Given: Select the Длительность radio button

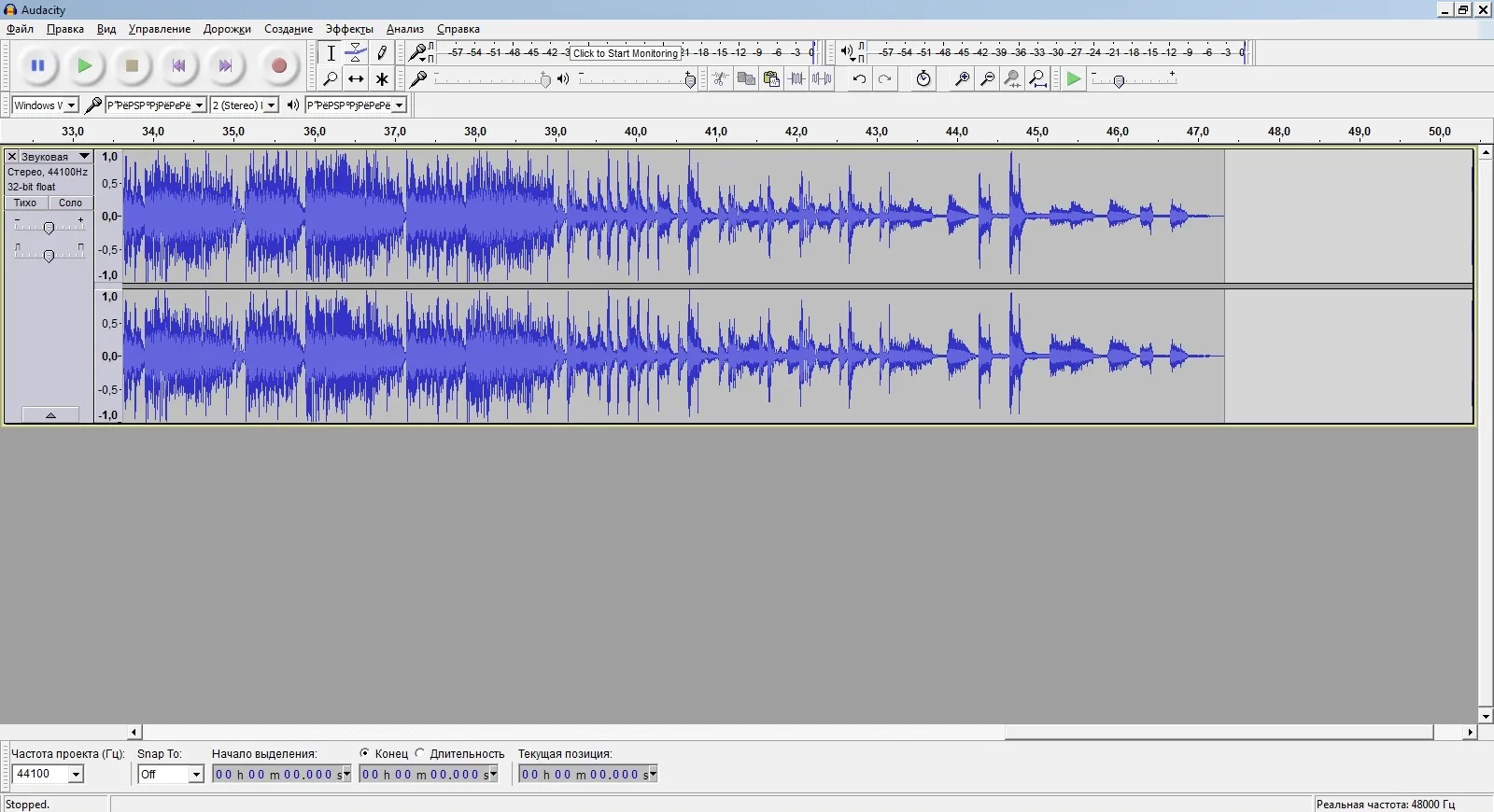Looking at the screenshot, I should [420, 753].
